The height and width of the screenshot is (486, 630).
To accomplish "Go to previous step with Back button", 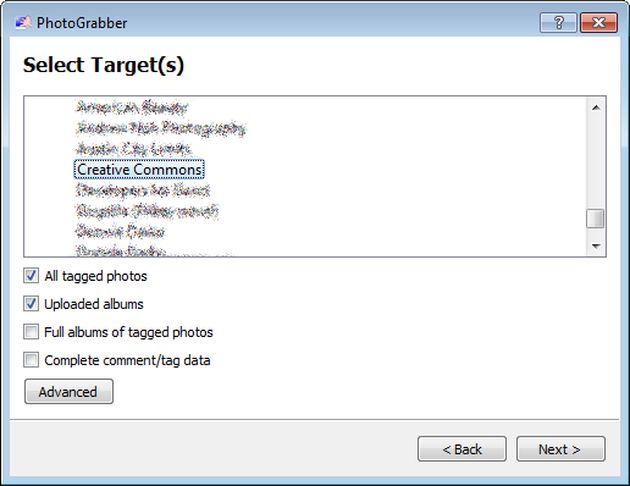I will click(x=462, y=449).
